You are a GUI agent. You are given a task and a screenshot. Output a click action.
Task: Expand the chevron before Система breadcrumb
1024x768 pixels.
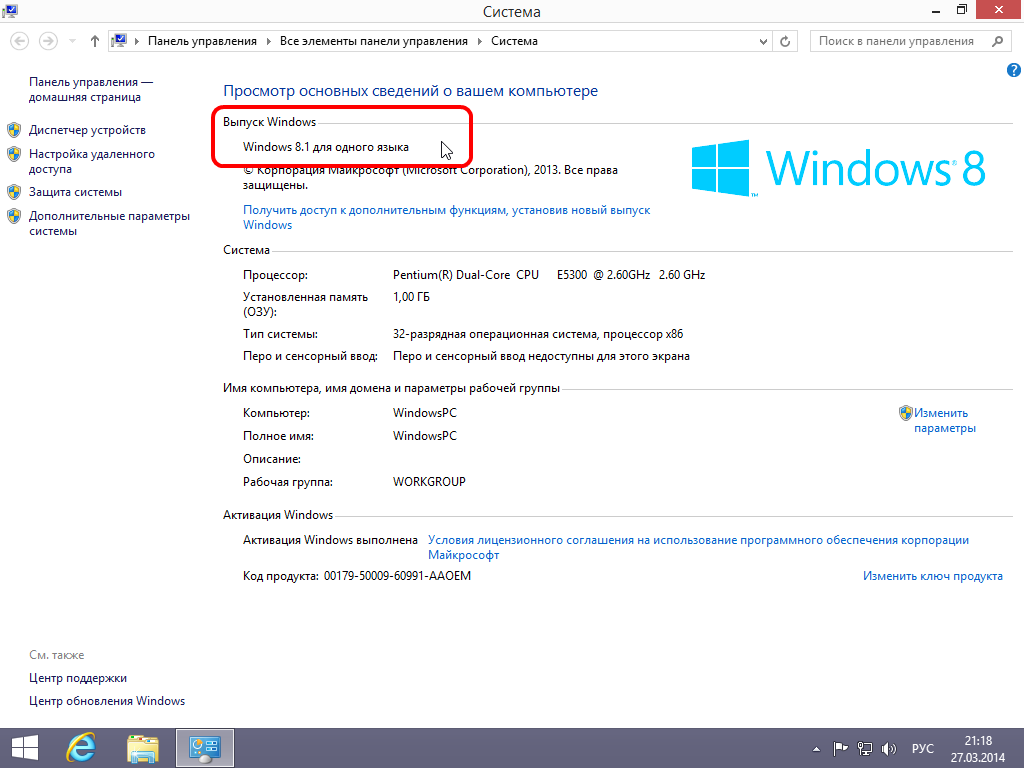click(479, 41)
